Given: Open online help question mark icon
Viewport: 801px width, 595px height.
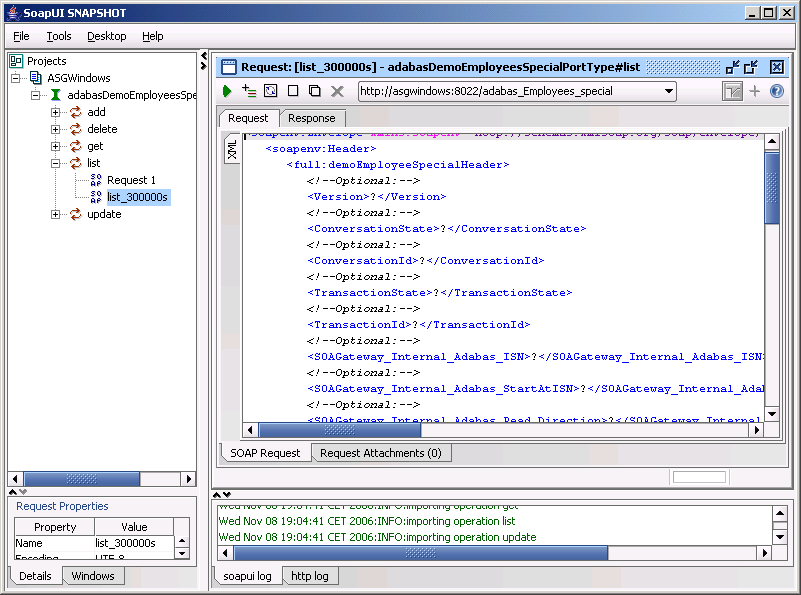Looking at the screenshot, I should click(776, 91).
